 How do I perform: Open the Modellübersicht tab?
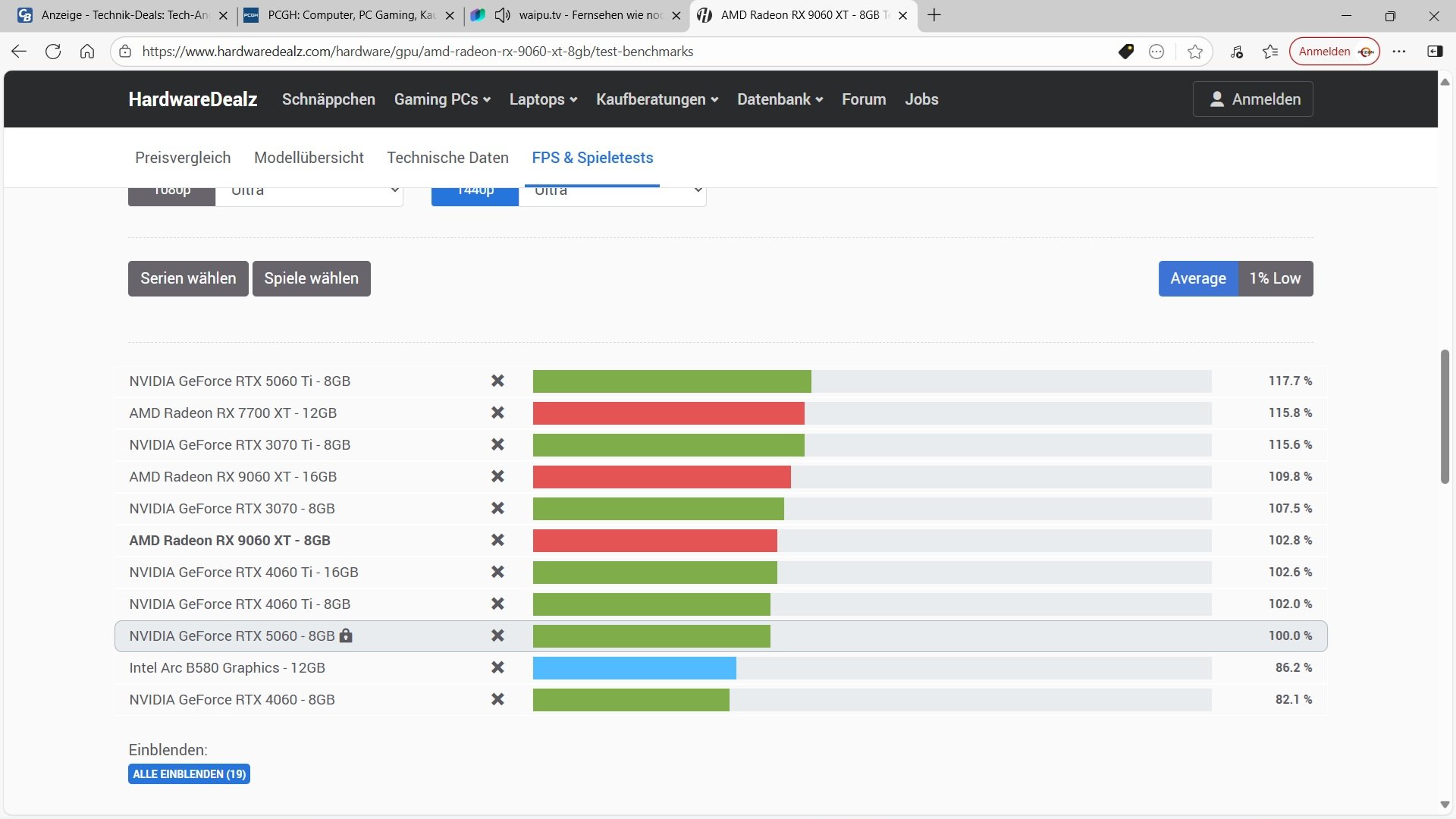(x=309, y=158)
